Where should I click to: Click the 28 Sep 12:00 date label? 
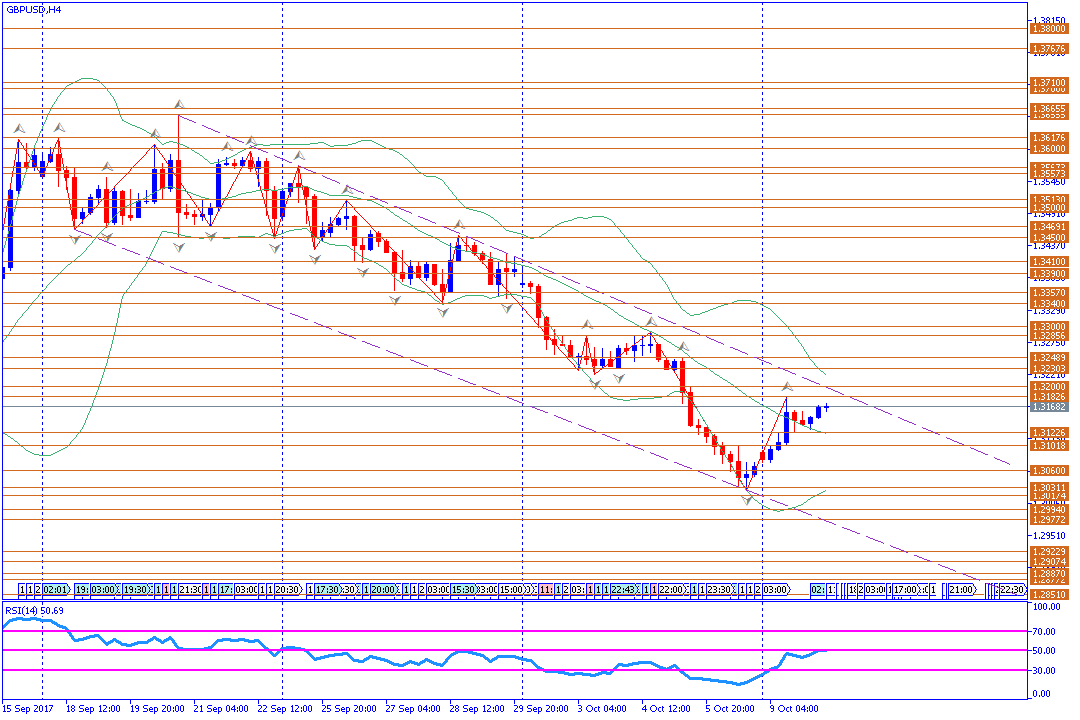(x=477, y=708)
